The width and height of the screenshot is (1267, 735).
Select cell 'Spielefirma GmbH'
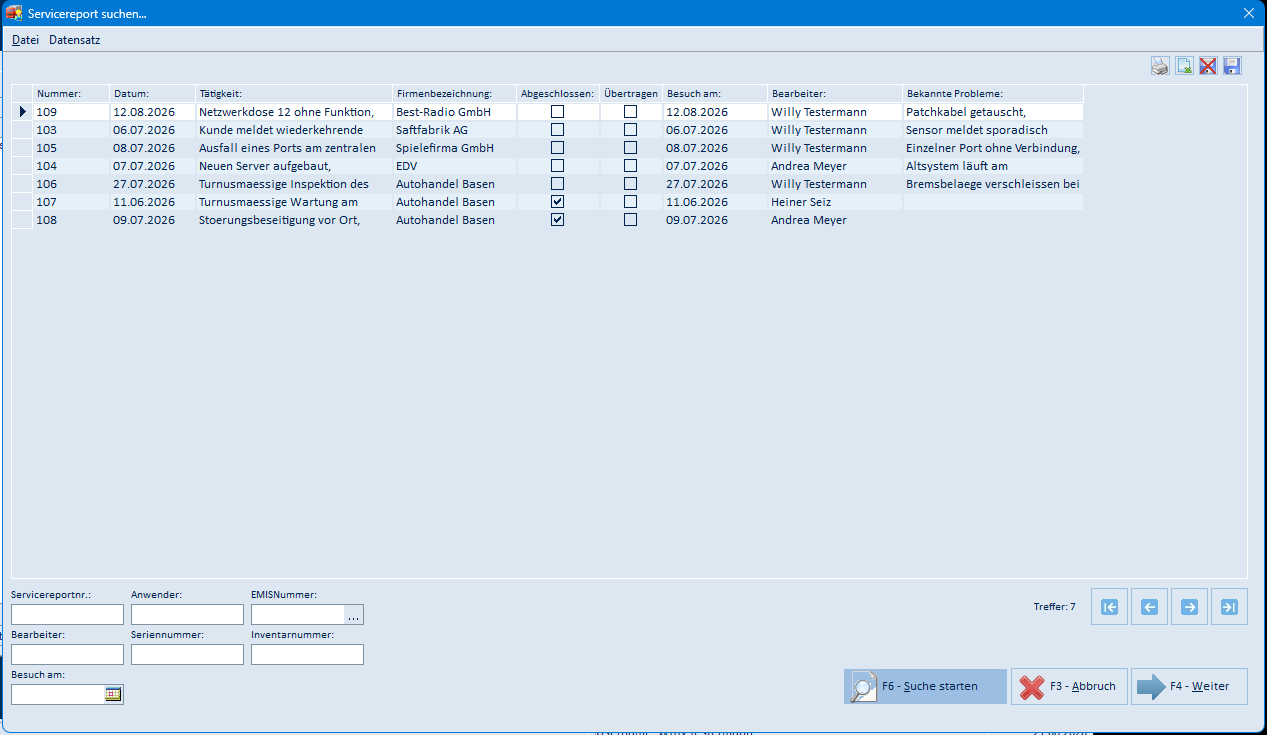455,148
